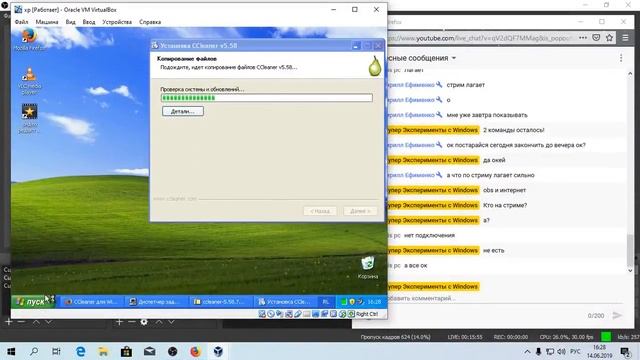This screenshot has height=360, width=640.
Task: Open the Input menu in VirtualBox
Action: click(89, 22)
